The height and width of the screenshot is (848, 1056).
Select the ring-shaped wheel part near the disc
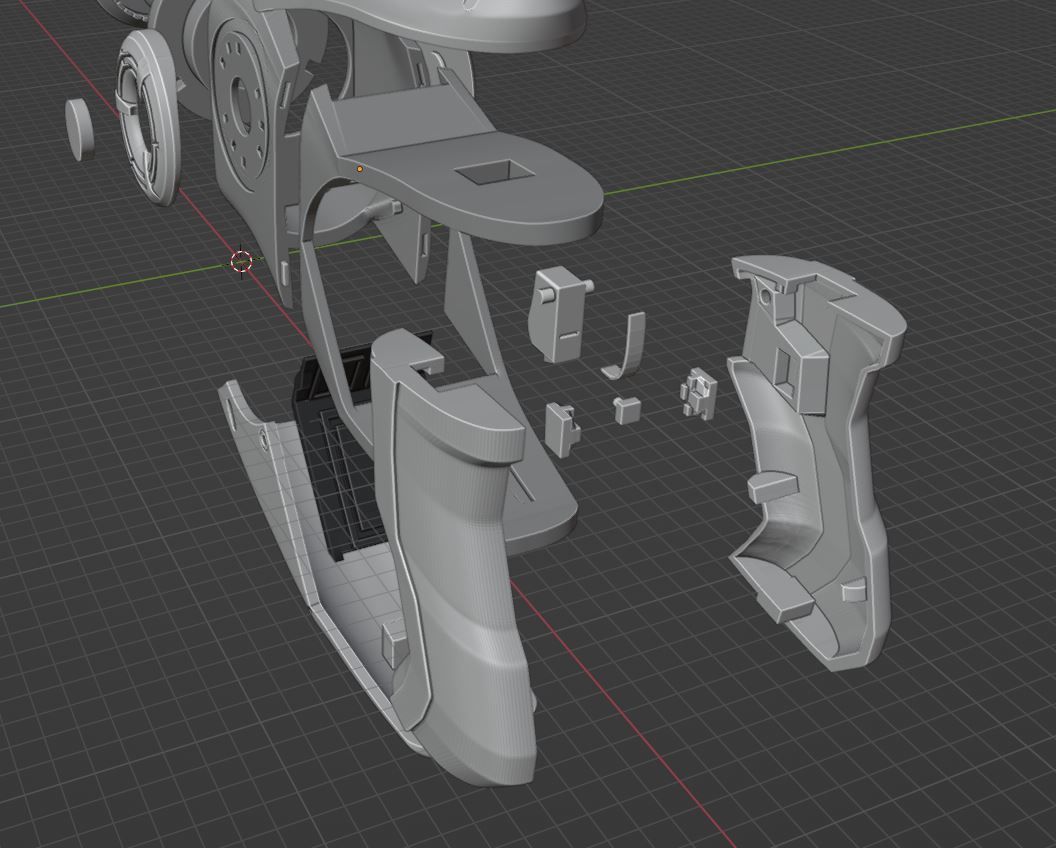[x=146, y=116]
